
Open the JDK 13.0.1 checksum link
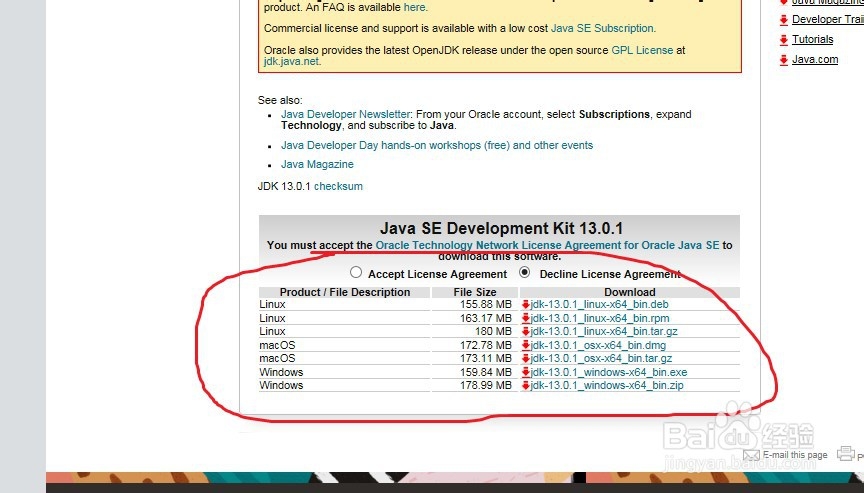(x=338, y=186)
